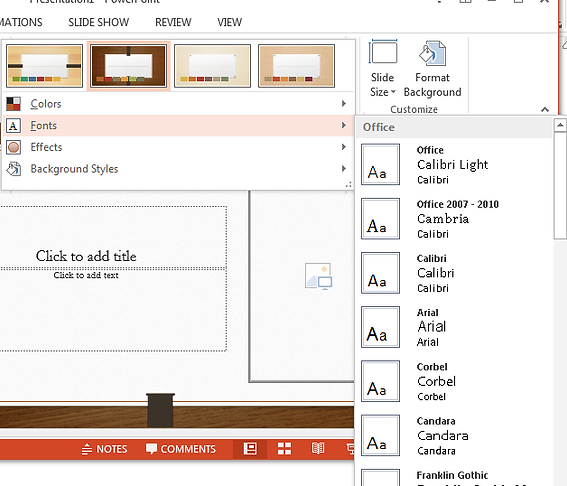Toggle the Notes pane in status bar
This screenshot has height=486, width=567.
[104, 449]
